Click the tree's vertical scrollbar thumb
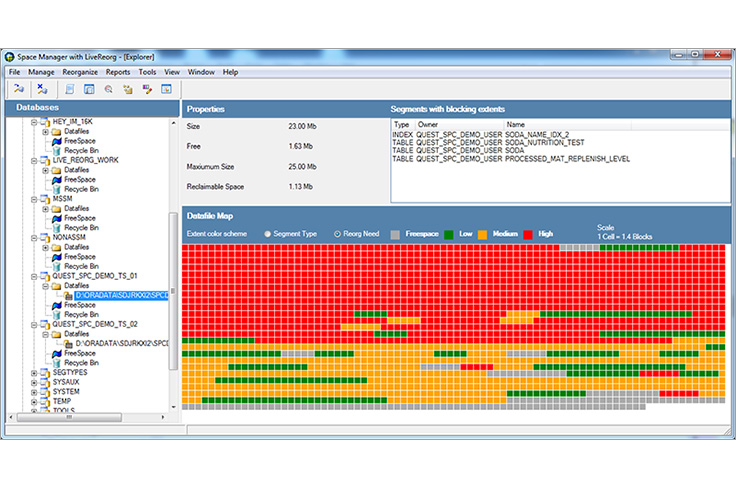This screenshot has width=736, height=489. point(173,291)
